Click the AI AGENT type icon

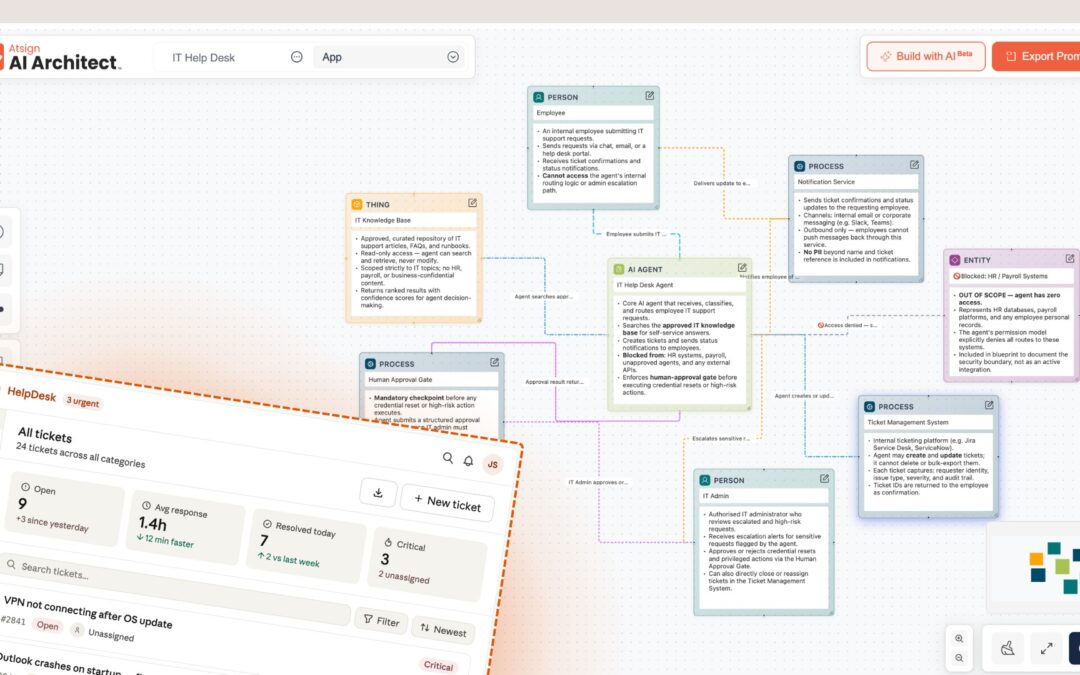[x=619, y=269]
